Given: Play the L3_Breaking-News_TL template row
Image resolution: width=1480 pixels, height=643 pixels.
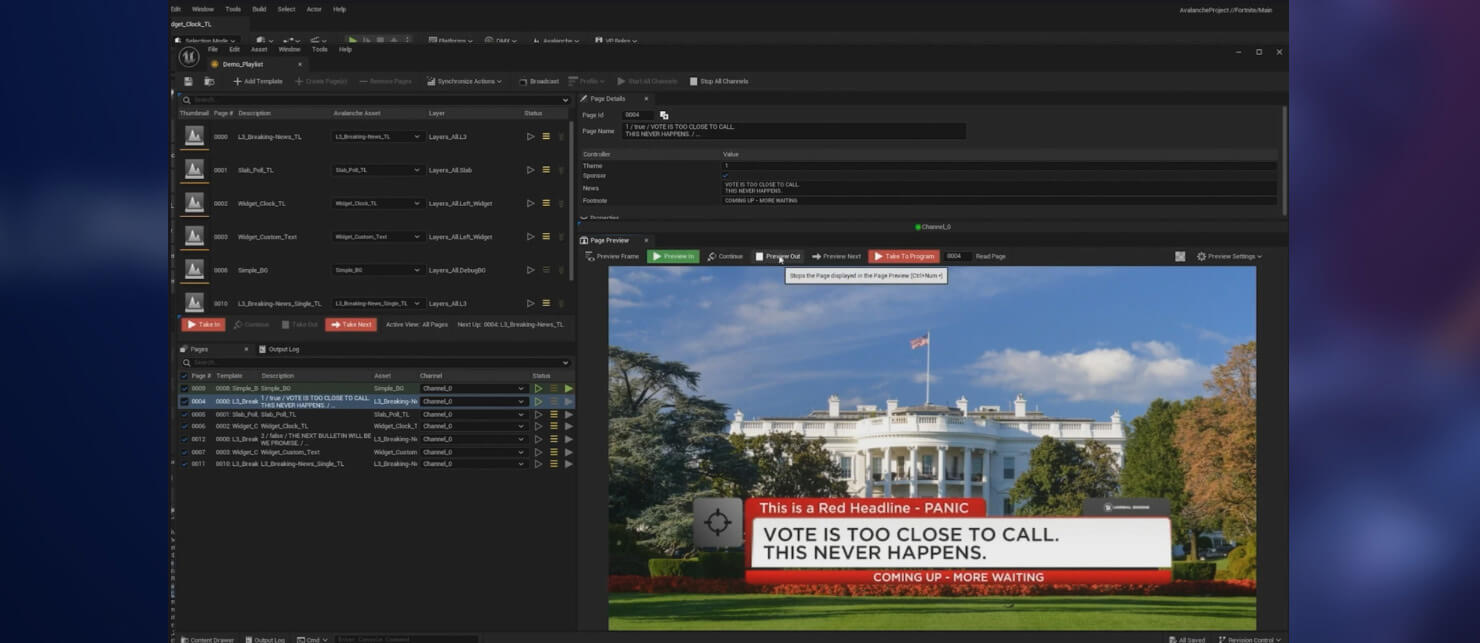Looking at the screenshot, I should point(530,137).
